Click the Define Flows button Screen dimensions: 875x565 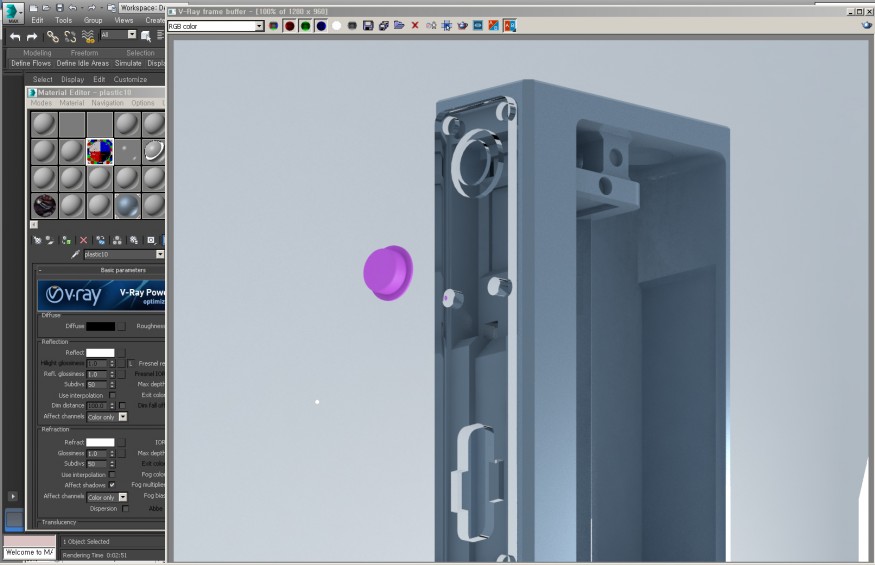tap(31, 63)
